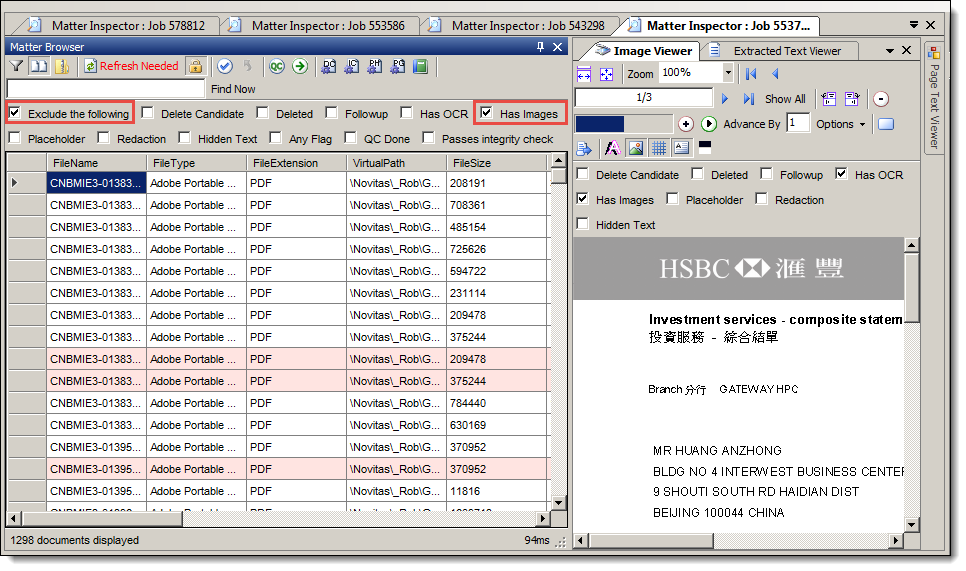Click the PH gear document icon
Image resolution: width=966 pixels, height=571 pixels.
375,66
